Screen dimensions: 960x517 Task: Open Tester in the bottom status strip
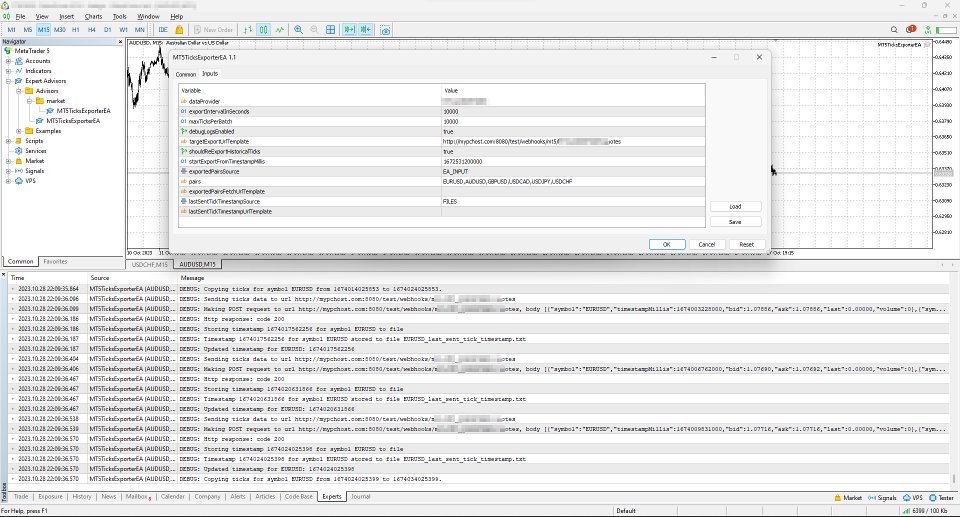[942, 497]
